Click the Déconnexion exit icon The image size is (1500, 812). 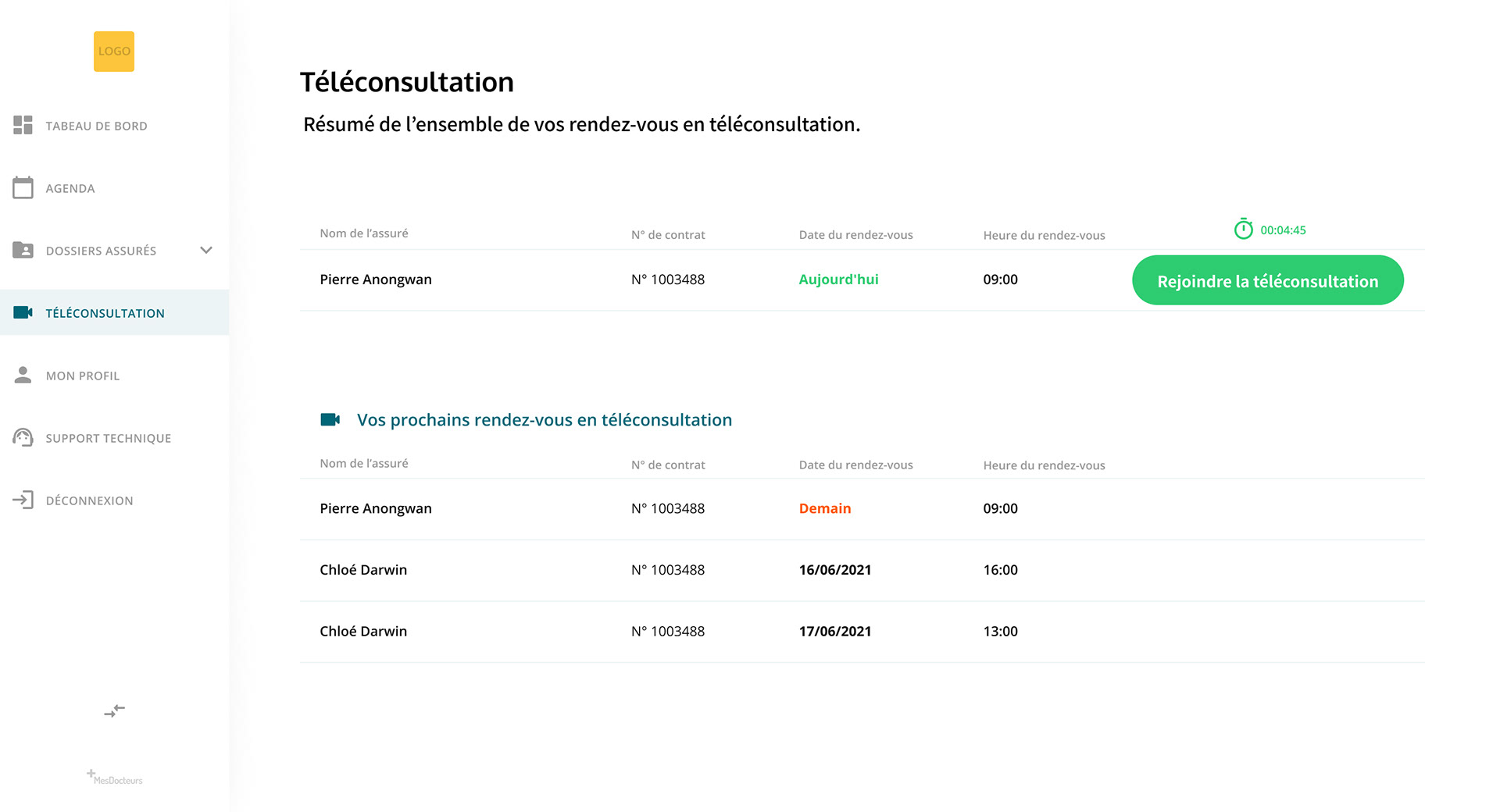pos(23,500)
